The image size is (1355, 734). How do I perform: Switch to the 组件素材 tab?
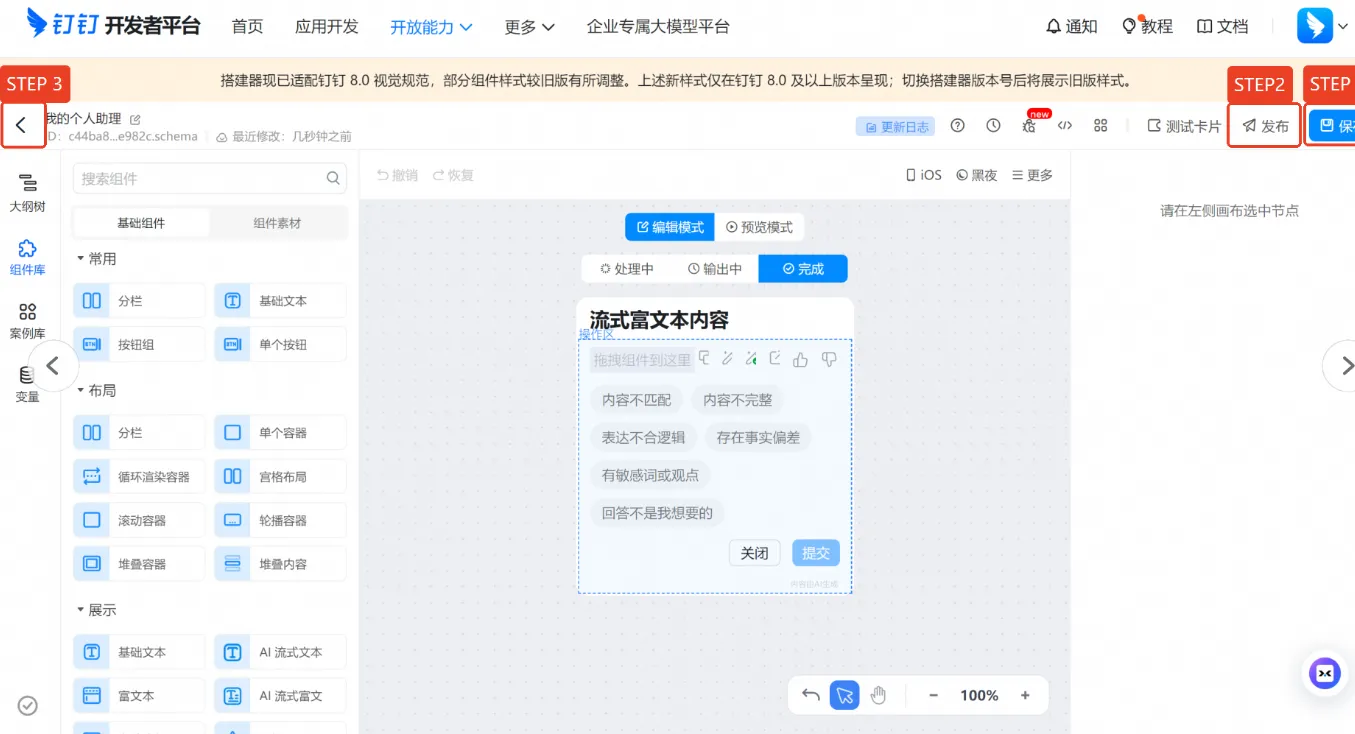coord(277,223)
